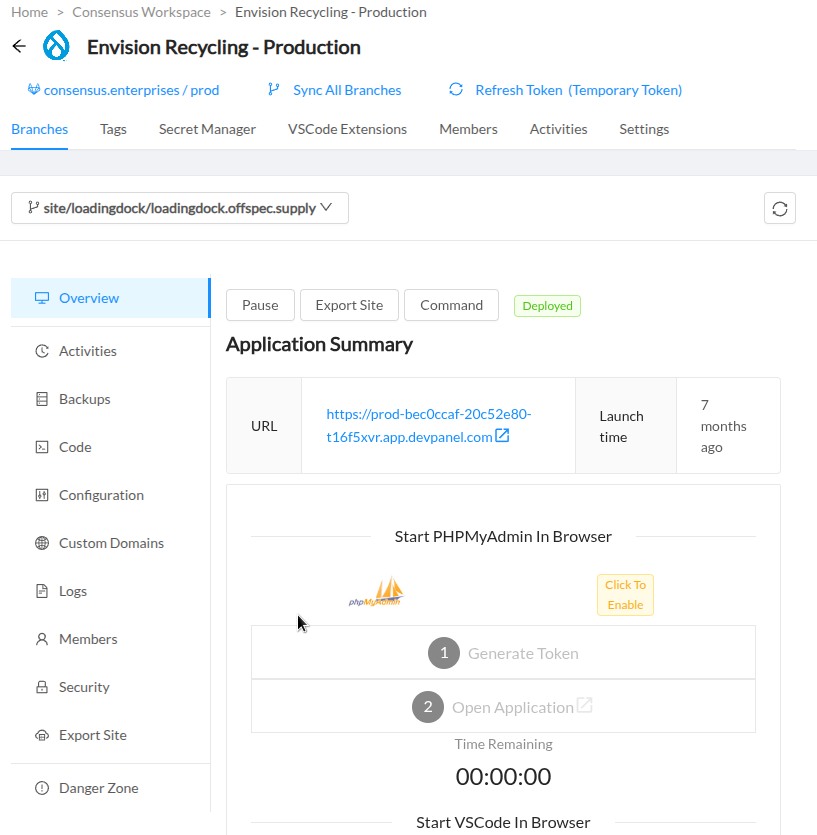Switch to the Branches tab

coord(39,129)
